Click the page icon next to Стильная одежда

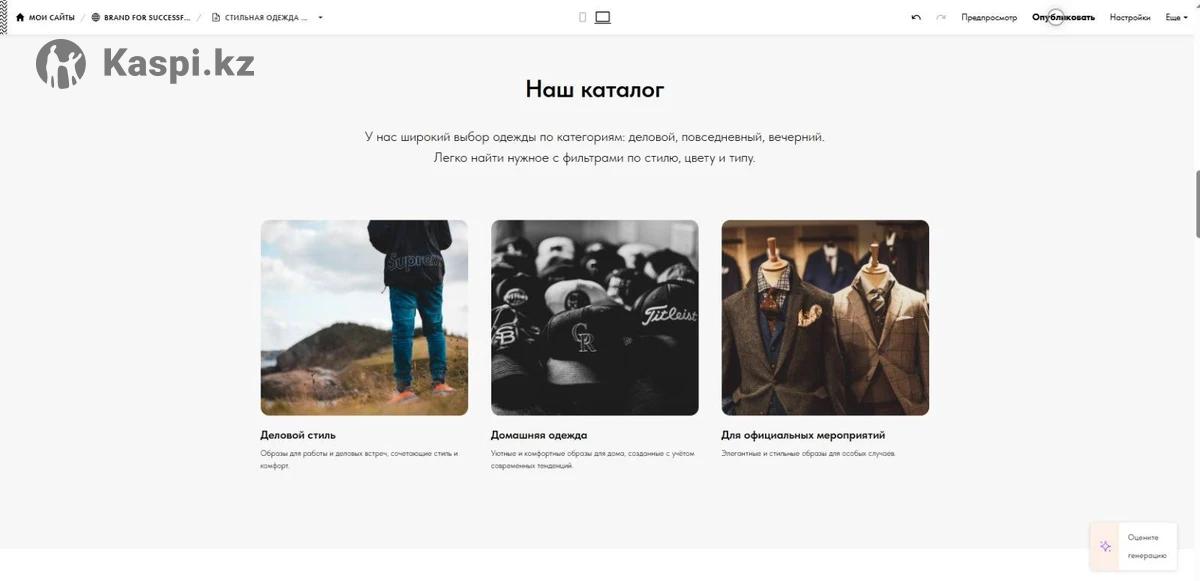click(x=216, y=17)
